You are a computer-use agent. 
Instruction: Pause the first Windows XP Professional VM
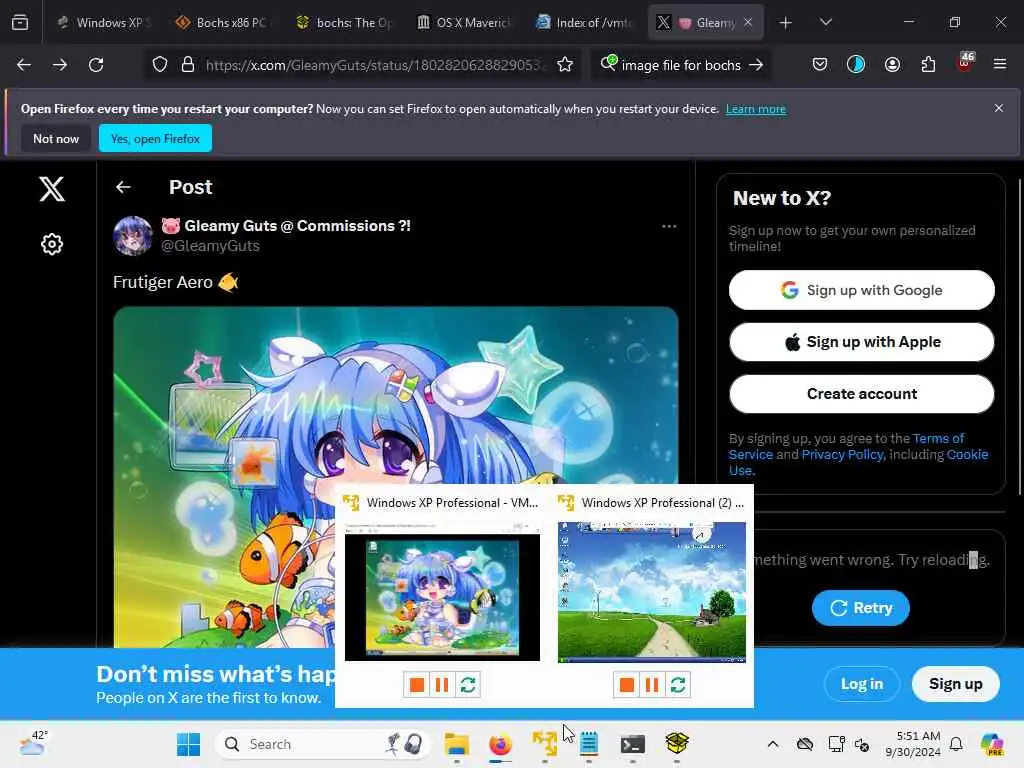(442, 684)
